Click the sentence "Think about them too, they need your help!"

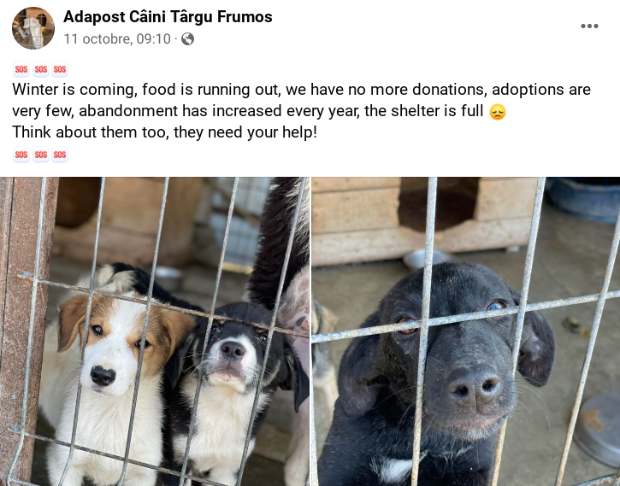[x=164, y=132]
